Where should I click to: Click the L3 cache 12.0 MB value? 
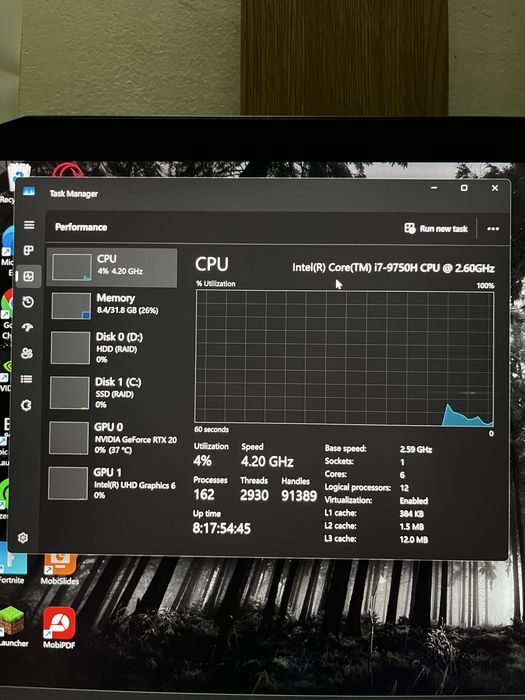click(x=414, y=540)
